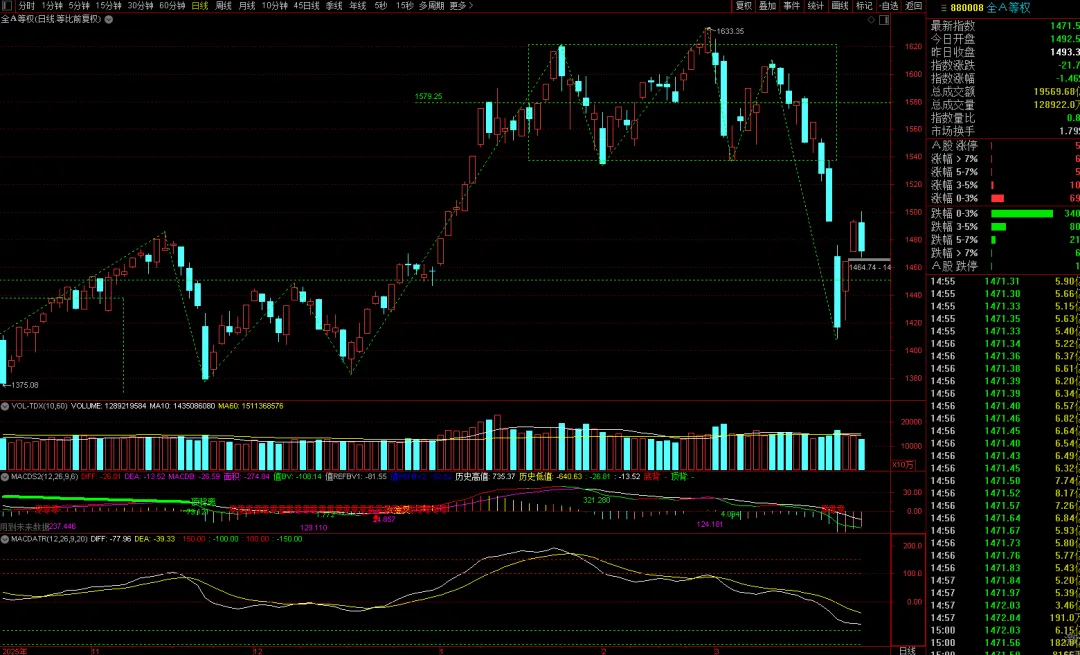Click the 跌幅 3-5% green bar
Viewport: 1080px width, 655px height.
click(x=998, y=227)
